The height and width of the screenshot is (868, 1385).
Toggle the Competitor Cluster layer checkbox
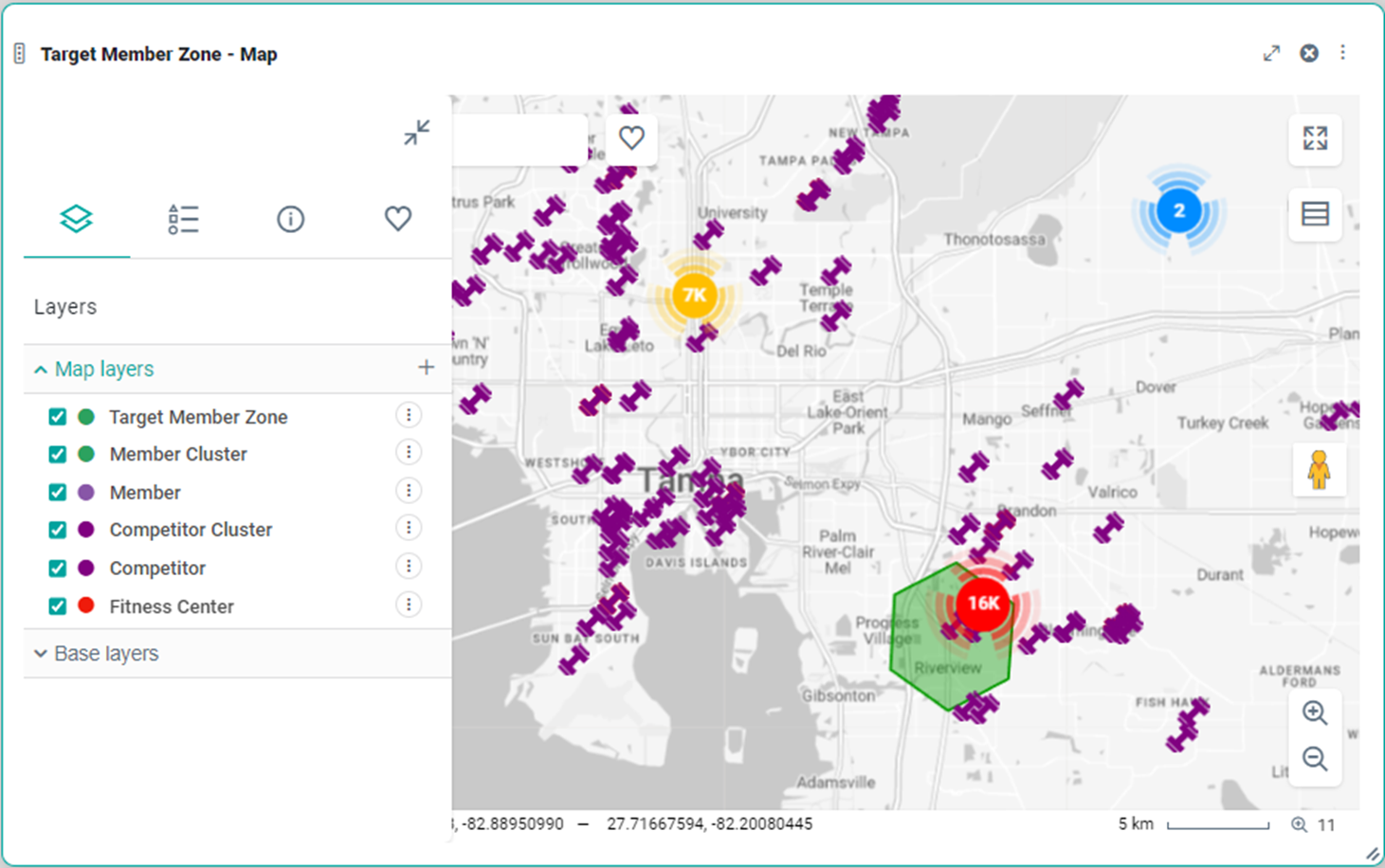point(58,530)
